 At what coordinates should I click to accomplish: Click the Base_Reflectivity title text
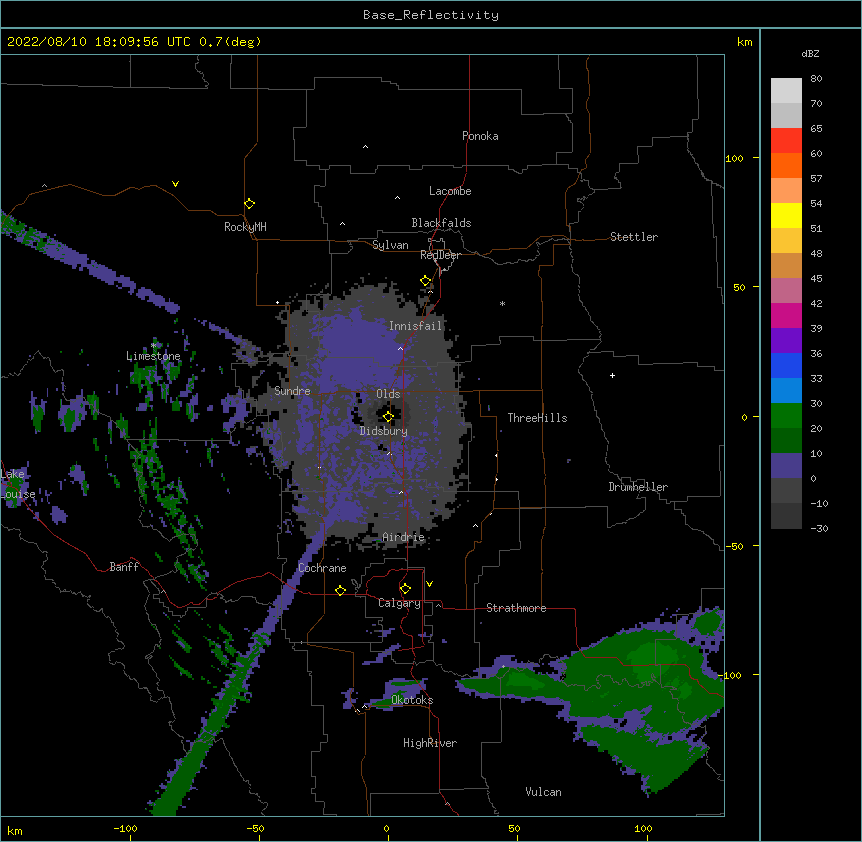(431, 15)
